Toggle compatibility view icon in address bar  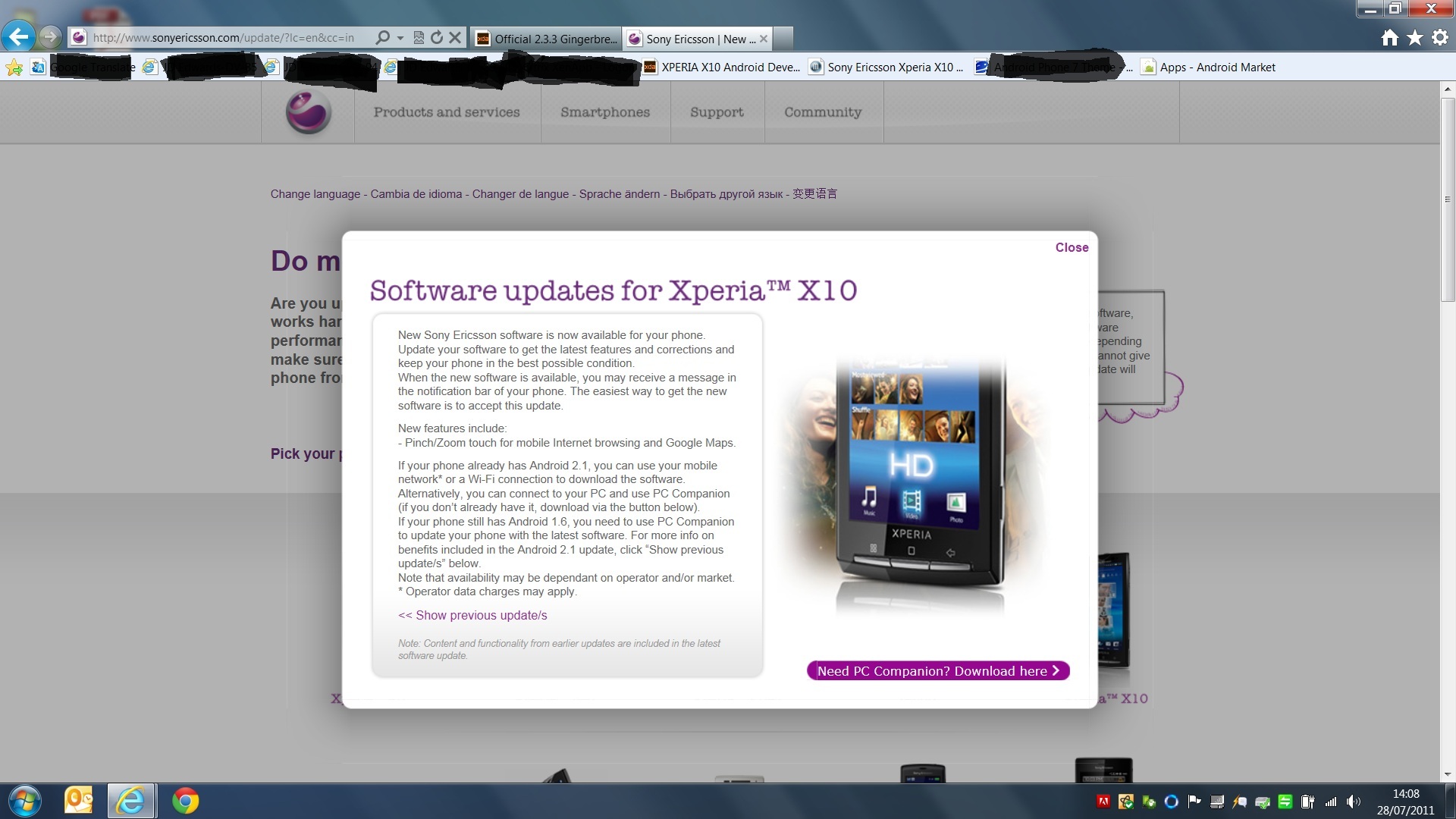coord(418,37)
